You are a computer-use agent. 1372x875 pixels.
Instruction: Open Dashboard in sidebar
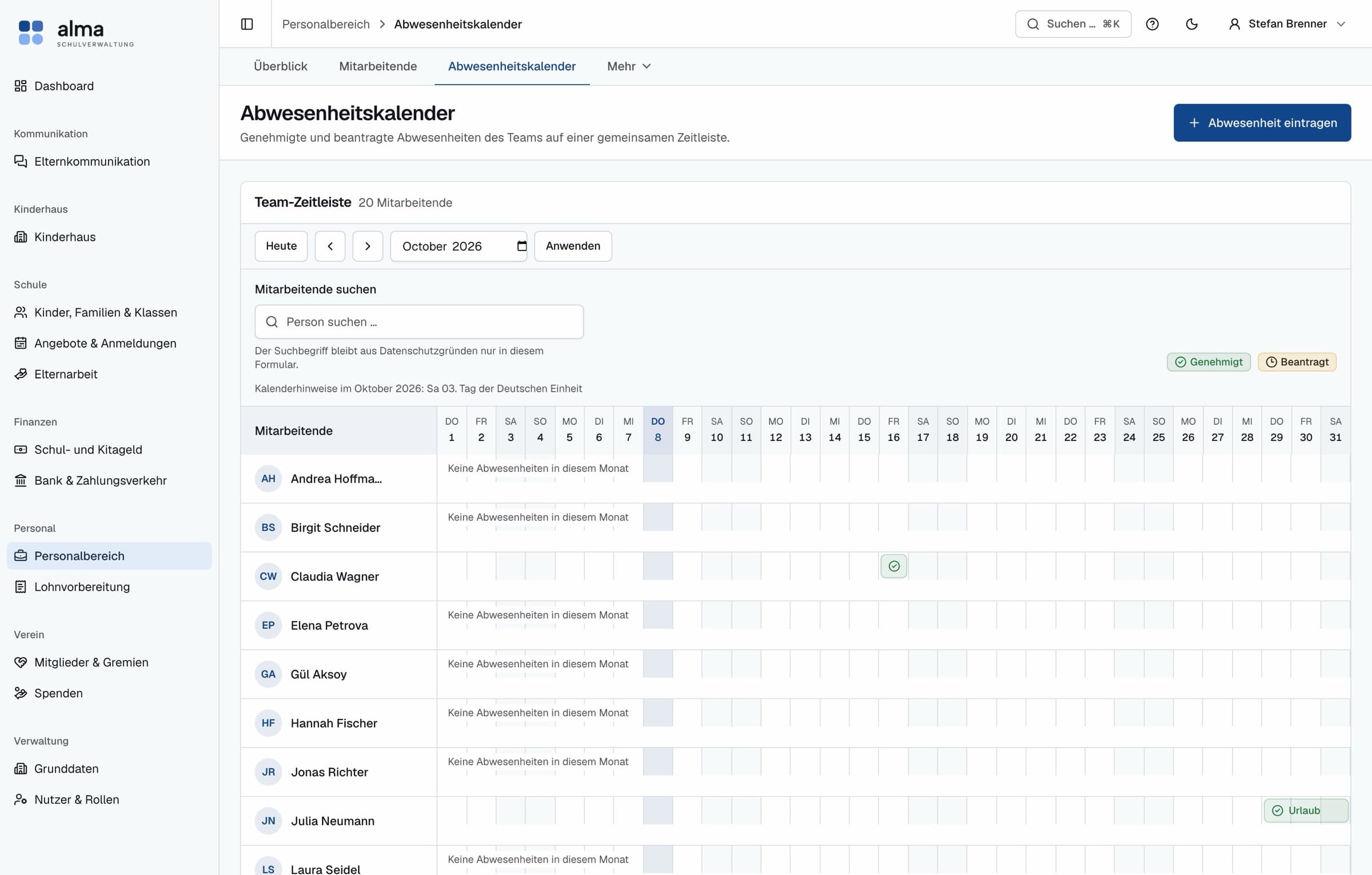coord(109,86)
